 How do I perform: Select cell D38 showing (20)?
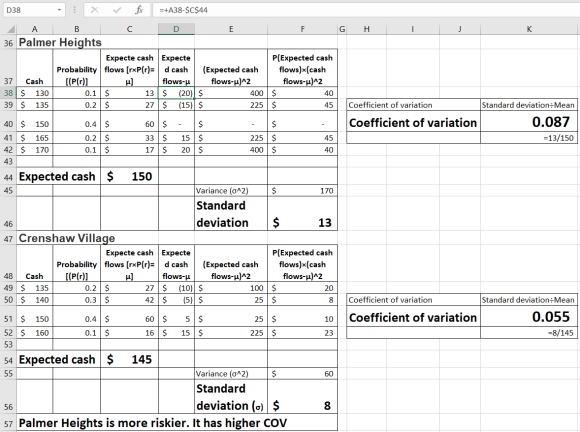pyautogui.click(x=176, y=93)
